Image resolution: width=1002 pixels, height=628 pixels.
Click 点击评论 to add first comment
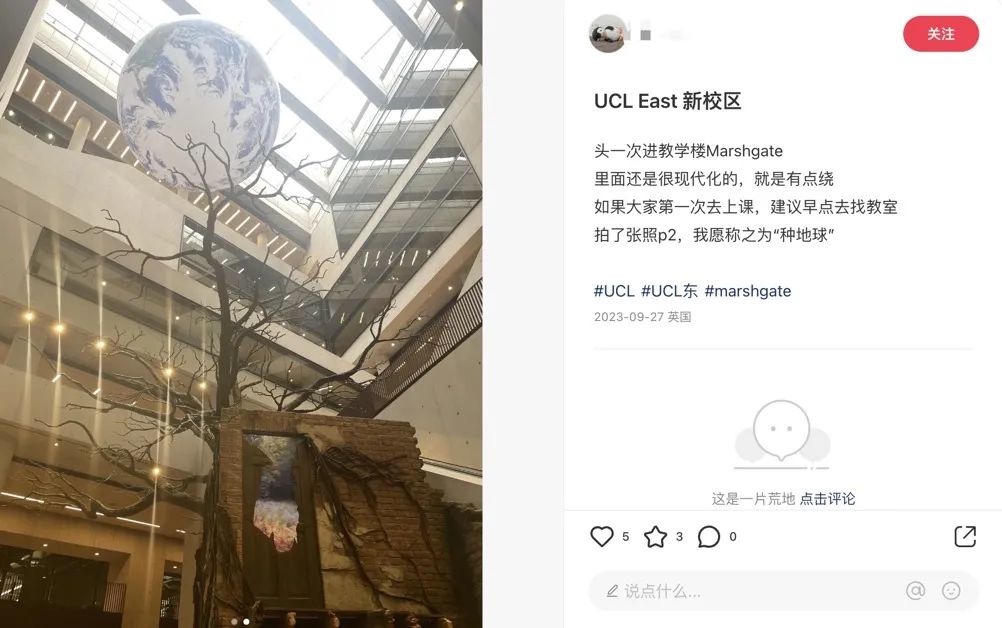point(827,499)
